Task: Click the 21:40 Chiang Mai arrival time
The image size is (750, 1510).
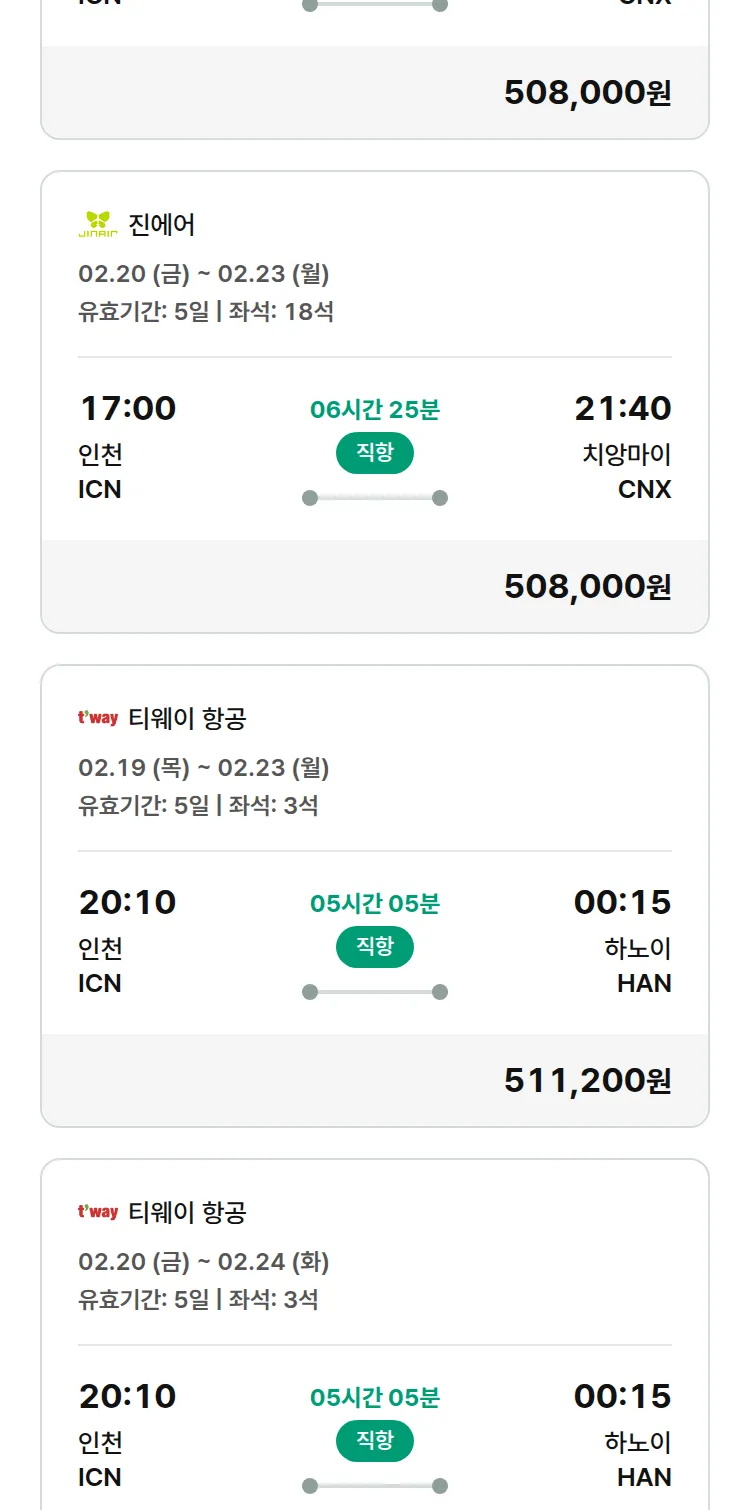Action: point(622,408)
